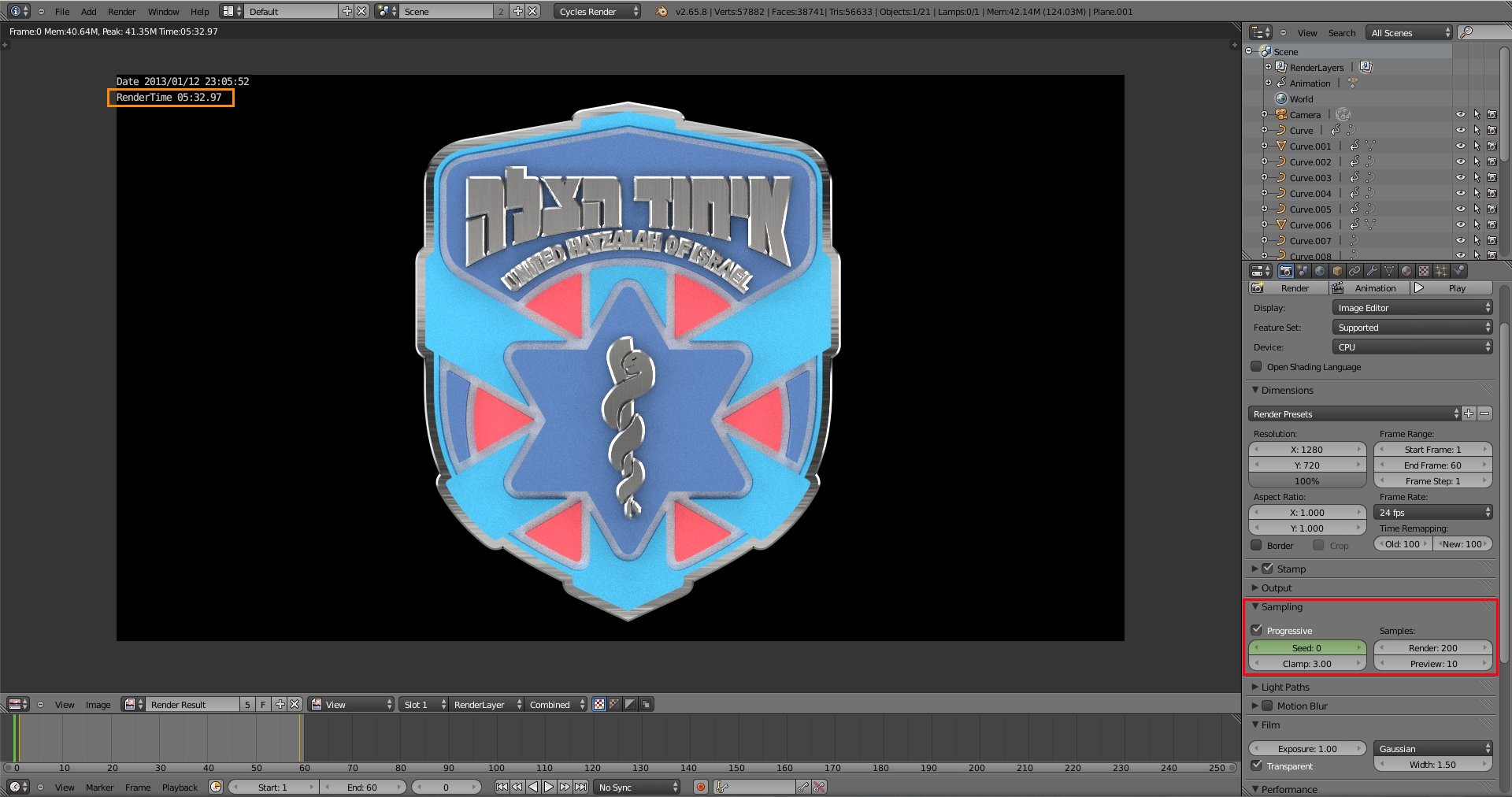Expand the Curve.002 tree item
Screen dimensions: 1512x797
[1264, 162]
